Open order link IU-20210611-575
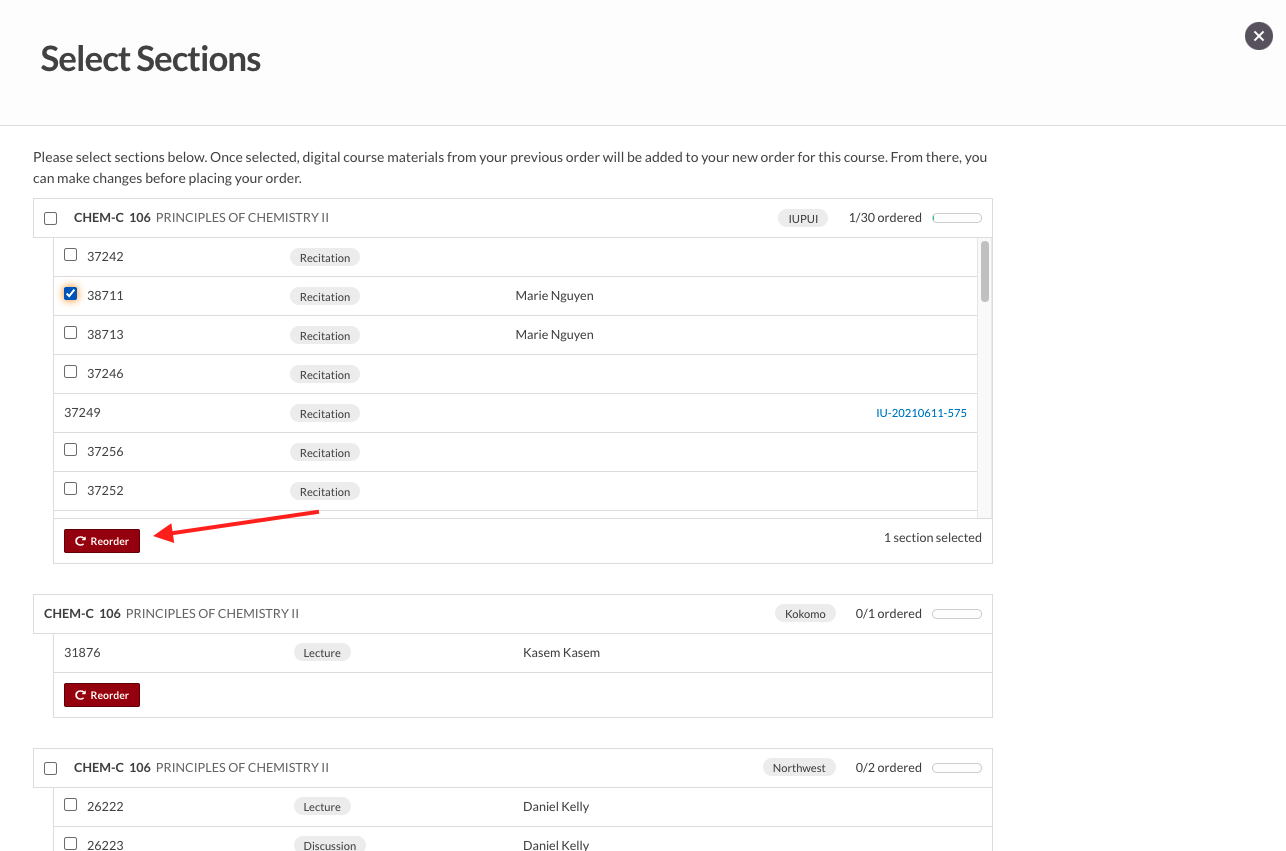Screen dimensions: 1286x851 (x=921, y=413)
